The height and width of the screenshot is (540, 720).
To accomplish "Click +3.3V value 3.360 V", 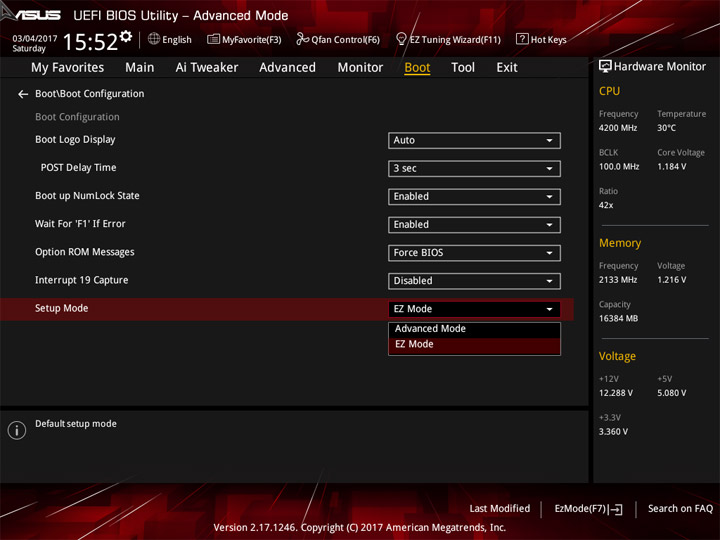I will 613,432.
